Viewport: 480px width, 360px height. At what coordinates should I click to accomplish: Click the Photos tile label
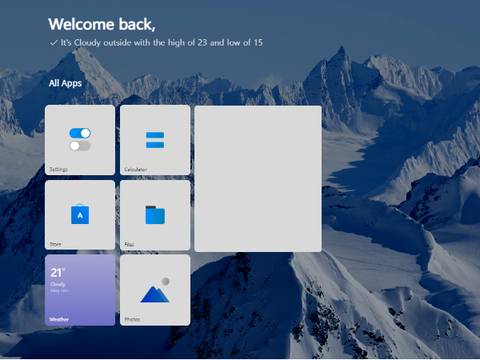[132, 319]
